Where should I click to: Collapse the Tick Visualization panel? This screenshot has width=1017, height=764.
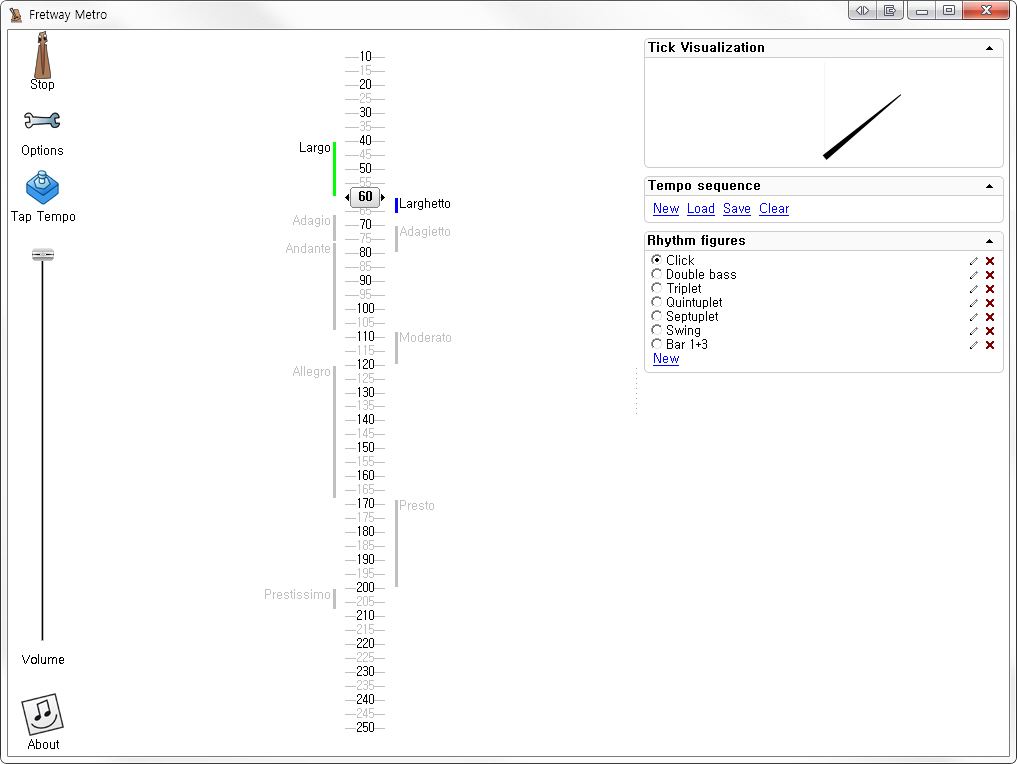(989, 48)
